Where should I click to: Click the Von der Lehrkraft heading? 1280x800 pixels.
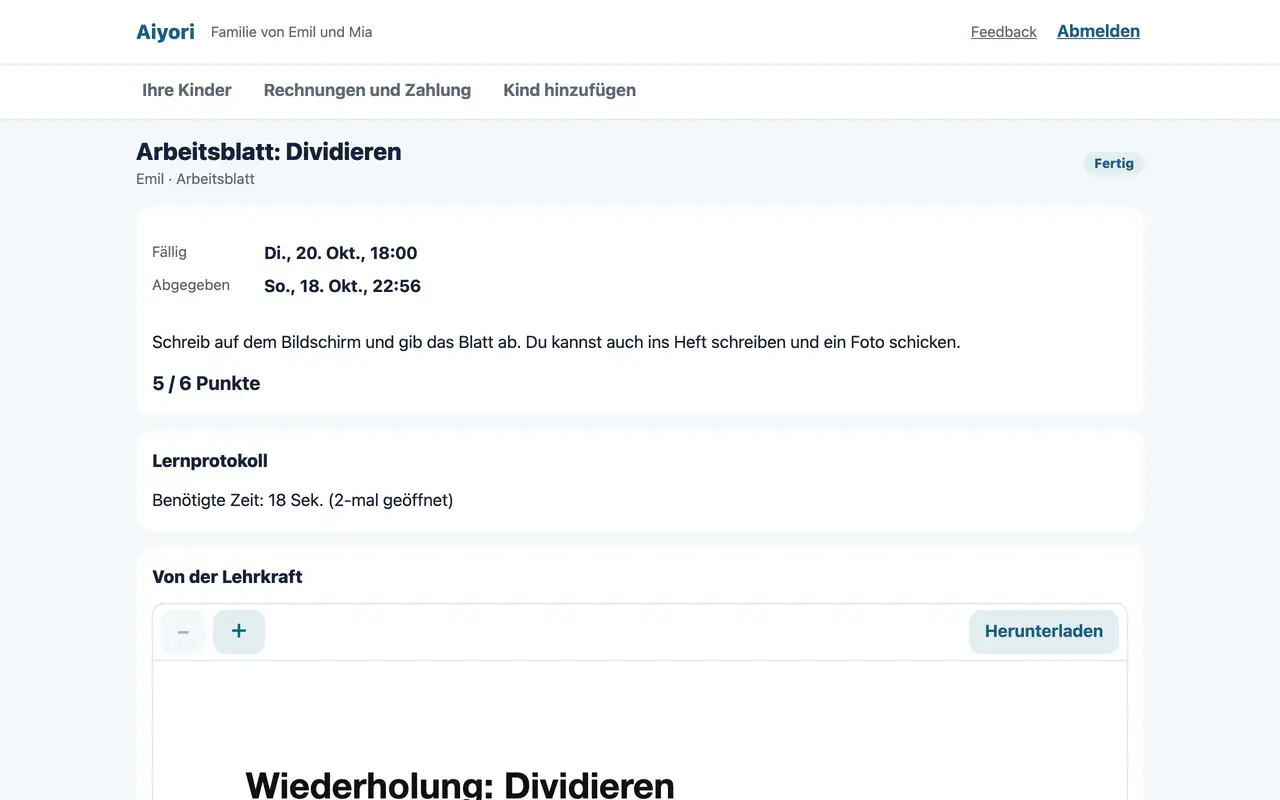point(227,577)
